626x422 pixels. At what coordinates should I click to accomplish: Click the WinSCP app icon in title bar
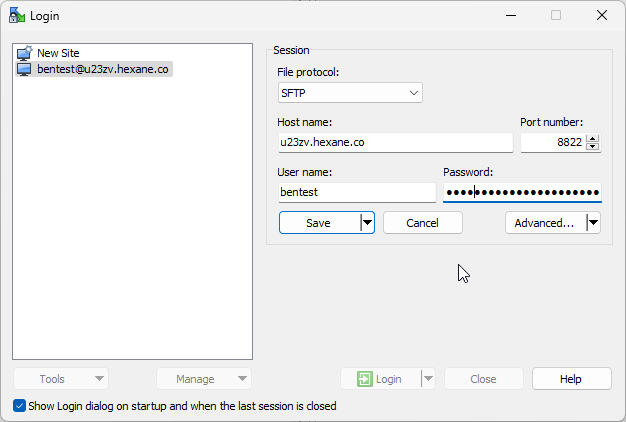tap(17, 16)
